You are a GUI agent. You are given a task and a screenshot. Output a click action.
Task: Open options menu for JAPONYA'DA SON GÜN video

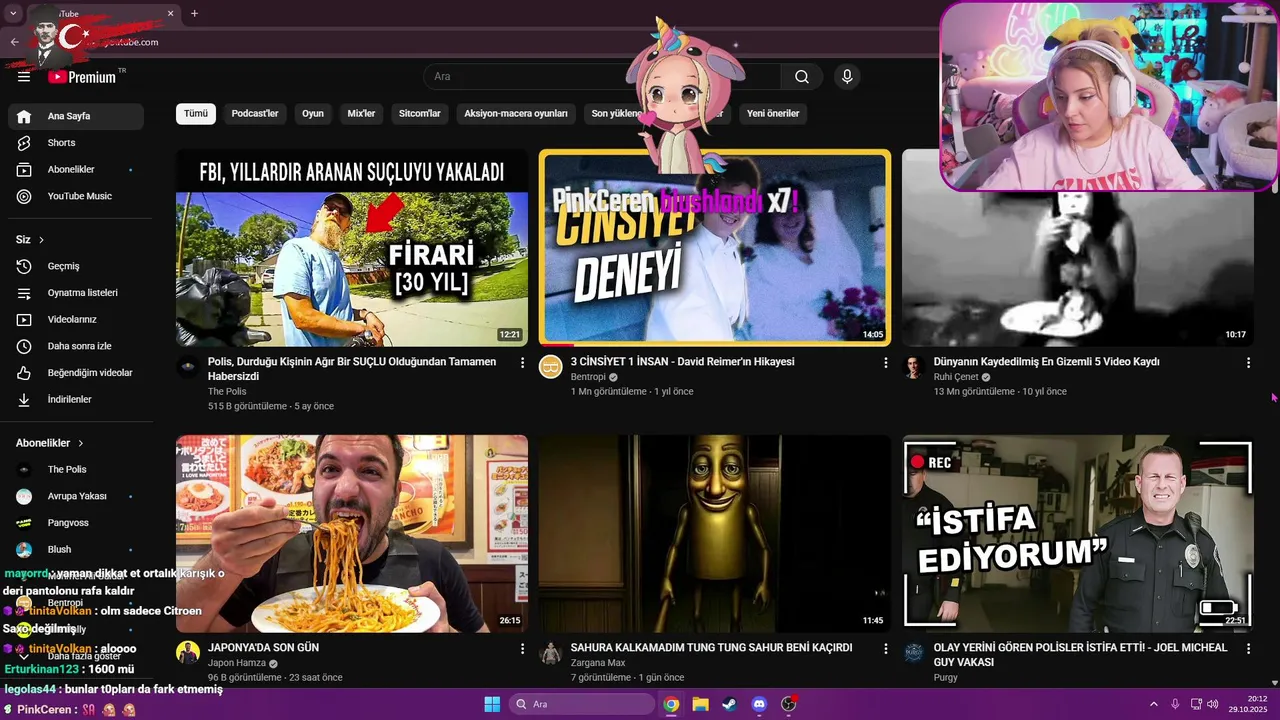coord(522,649)
